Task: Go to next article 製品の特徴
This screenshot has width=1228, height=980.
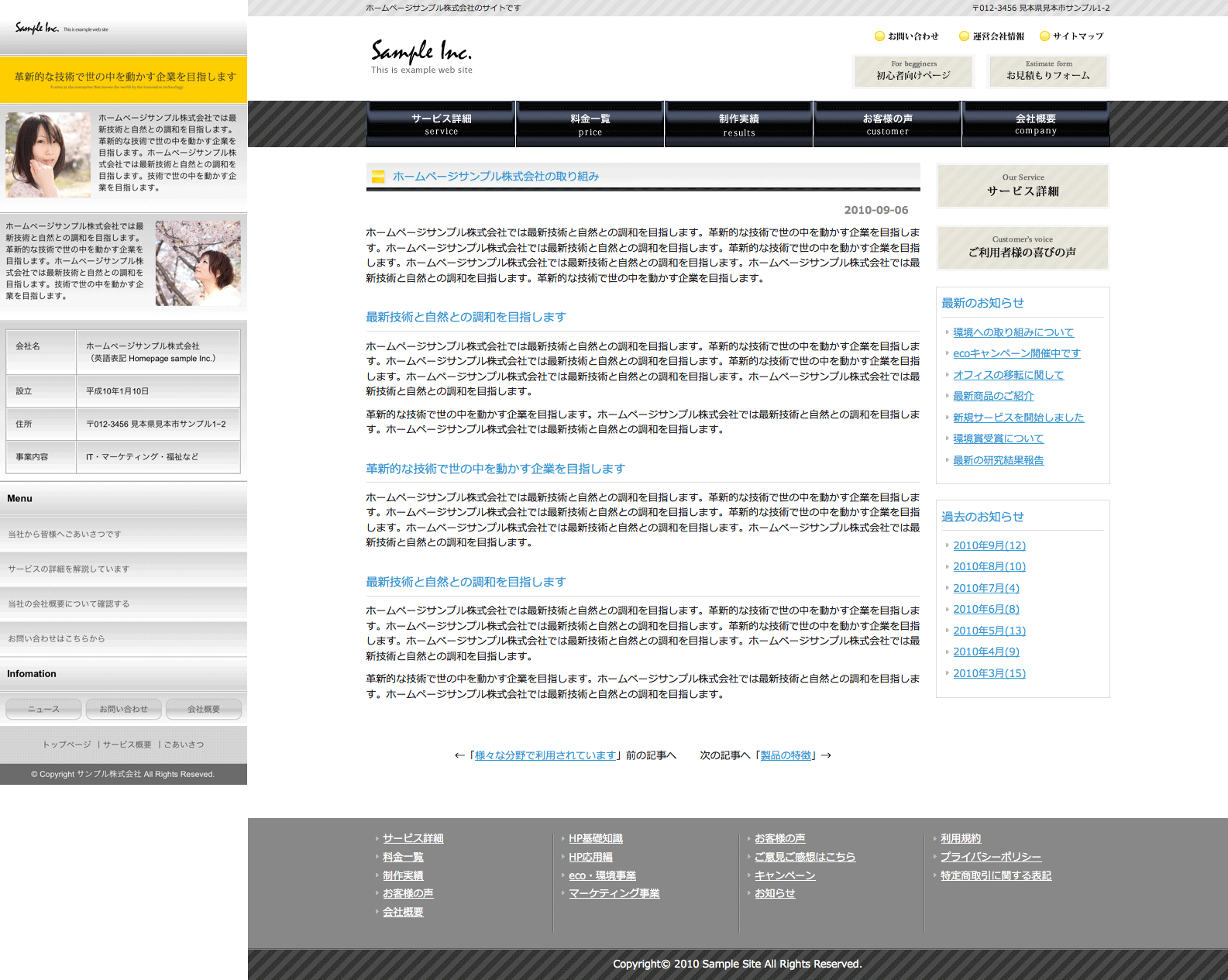Action: coord(786,755)
